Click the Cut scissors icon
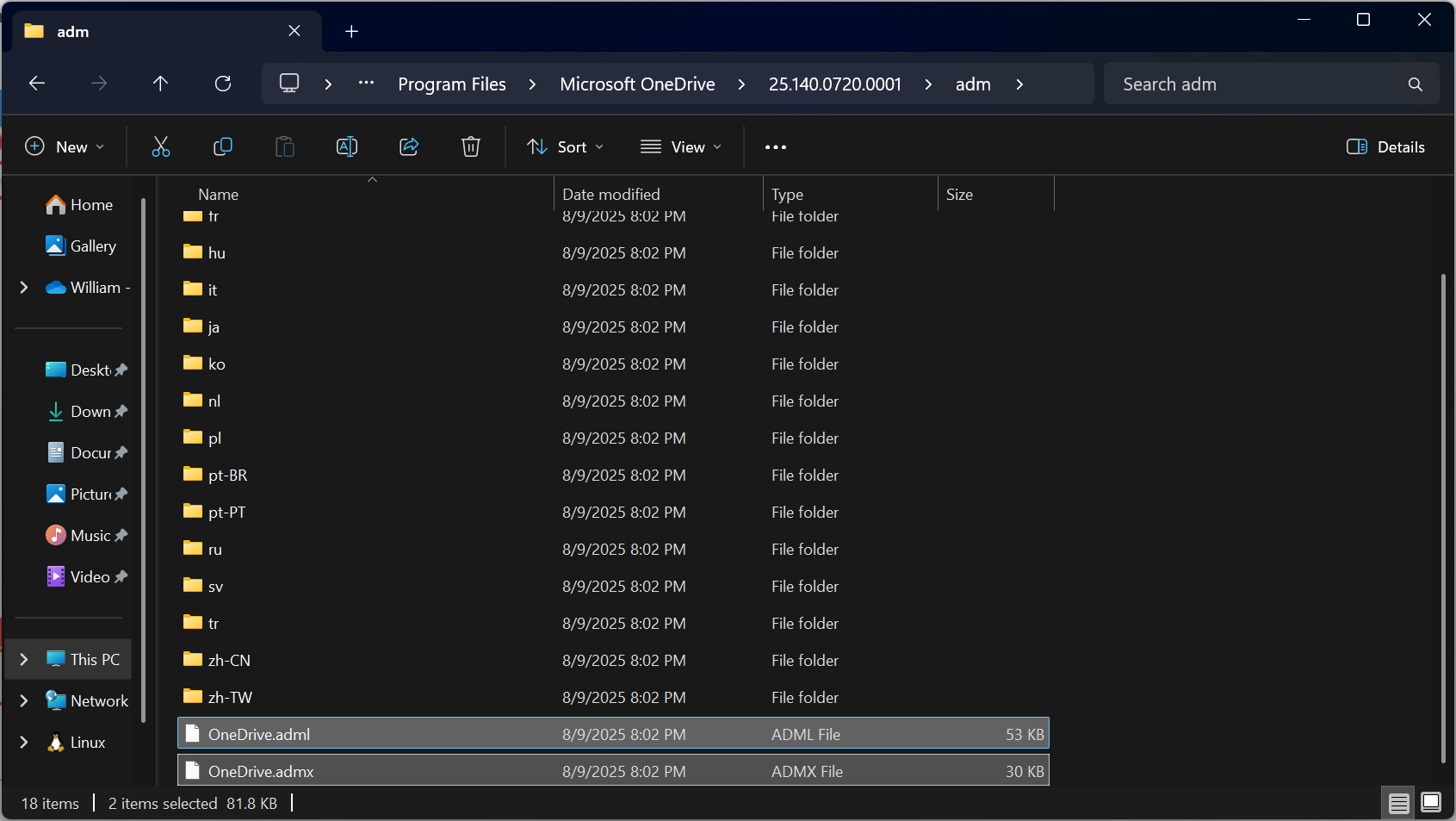 161,147
